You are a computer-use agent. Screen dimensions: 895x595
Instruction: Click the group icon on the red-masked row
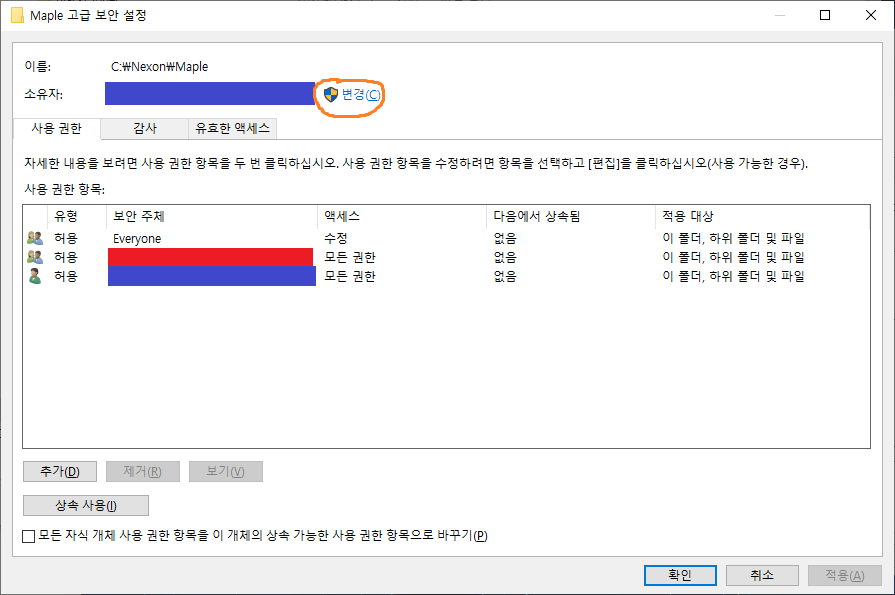35,257
